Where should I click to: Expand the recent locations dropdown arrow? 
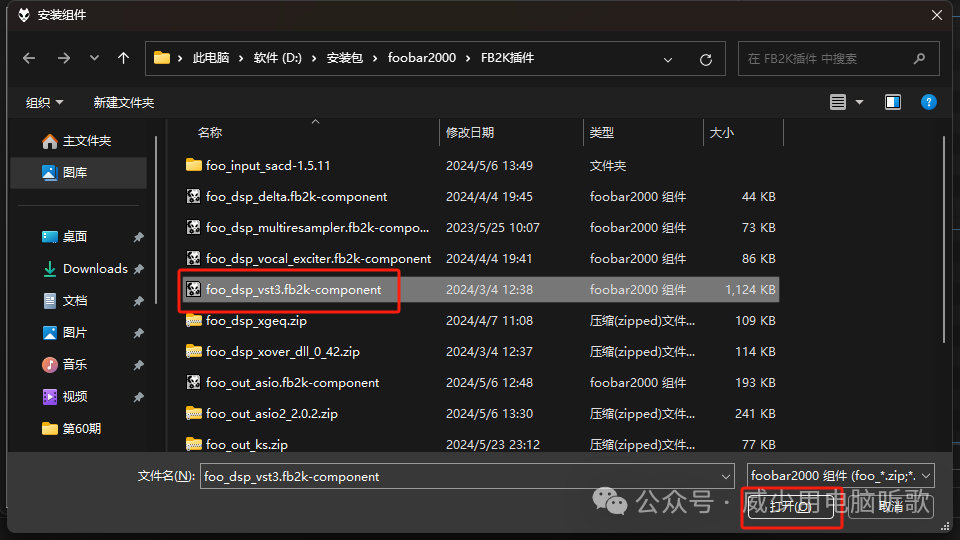tap(95, 58)
